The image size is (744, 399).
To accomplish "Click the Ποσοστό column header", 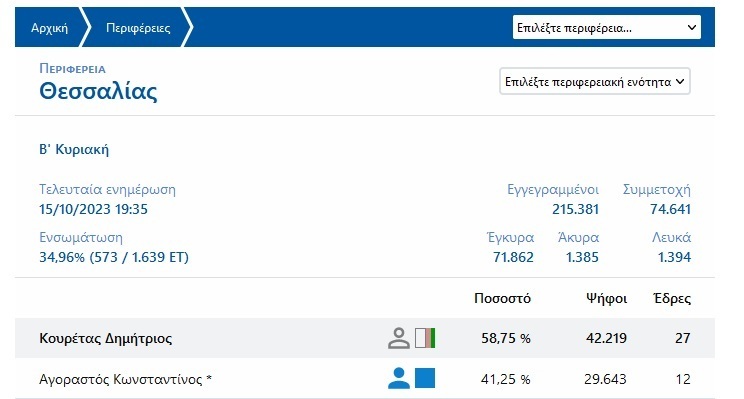I will click(502, 298).
